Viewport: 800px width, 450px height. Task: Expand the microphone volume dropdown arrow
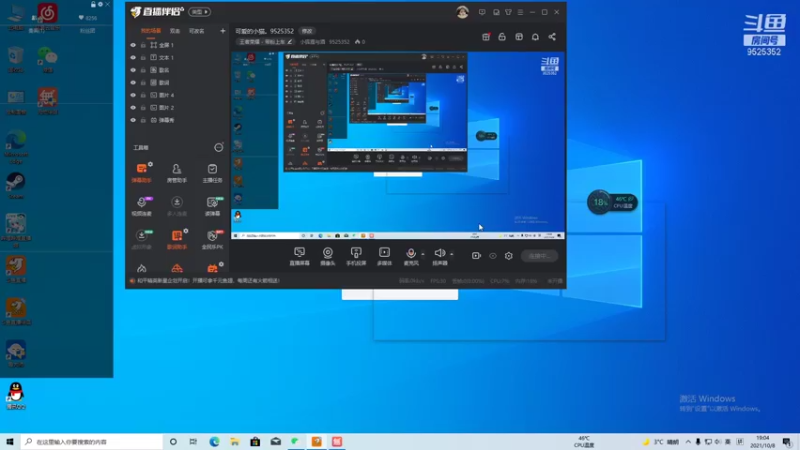point(422,254)
